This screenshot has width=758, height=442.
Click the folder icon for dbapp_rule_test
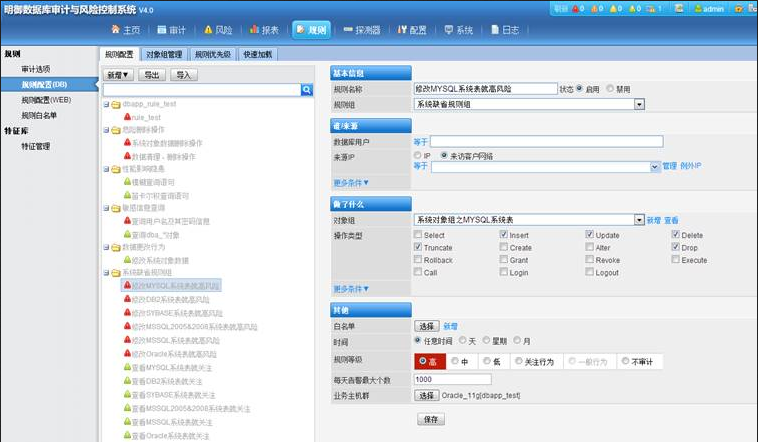pyautogui.click(x=116, y=104)
